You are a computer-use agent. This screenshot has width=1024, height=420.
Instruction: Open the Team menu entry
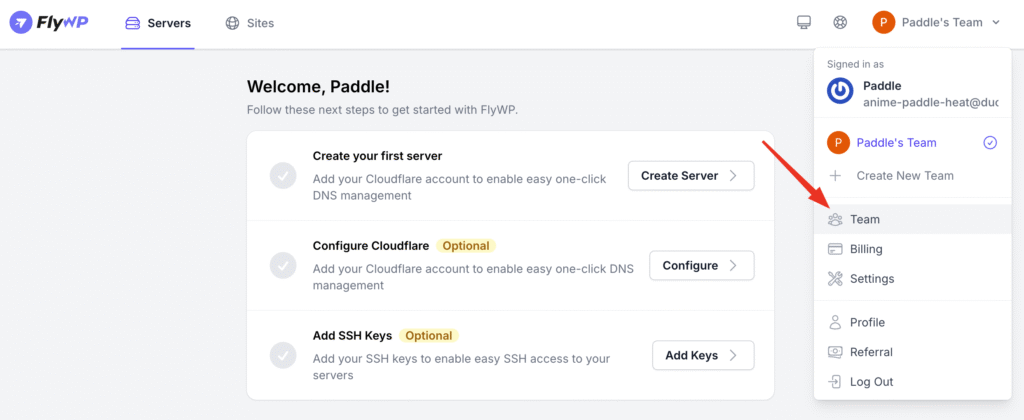click(x=912, y=219)
